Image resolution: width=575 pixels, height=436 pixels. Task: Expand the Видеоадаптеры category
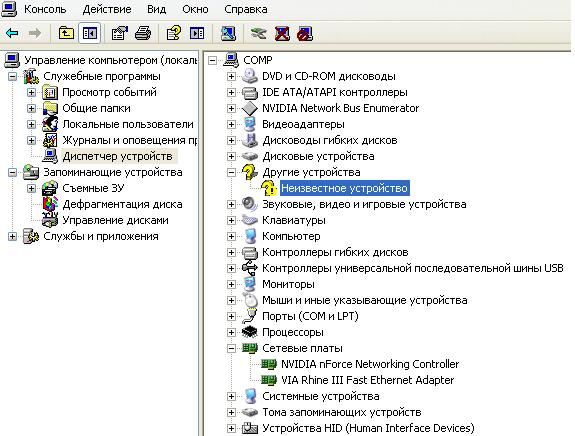[231, 124]
